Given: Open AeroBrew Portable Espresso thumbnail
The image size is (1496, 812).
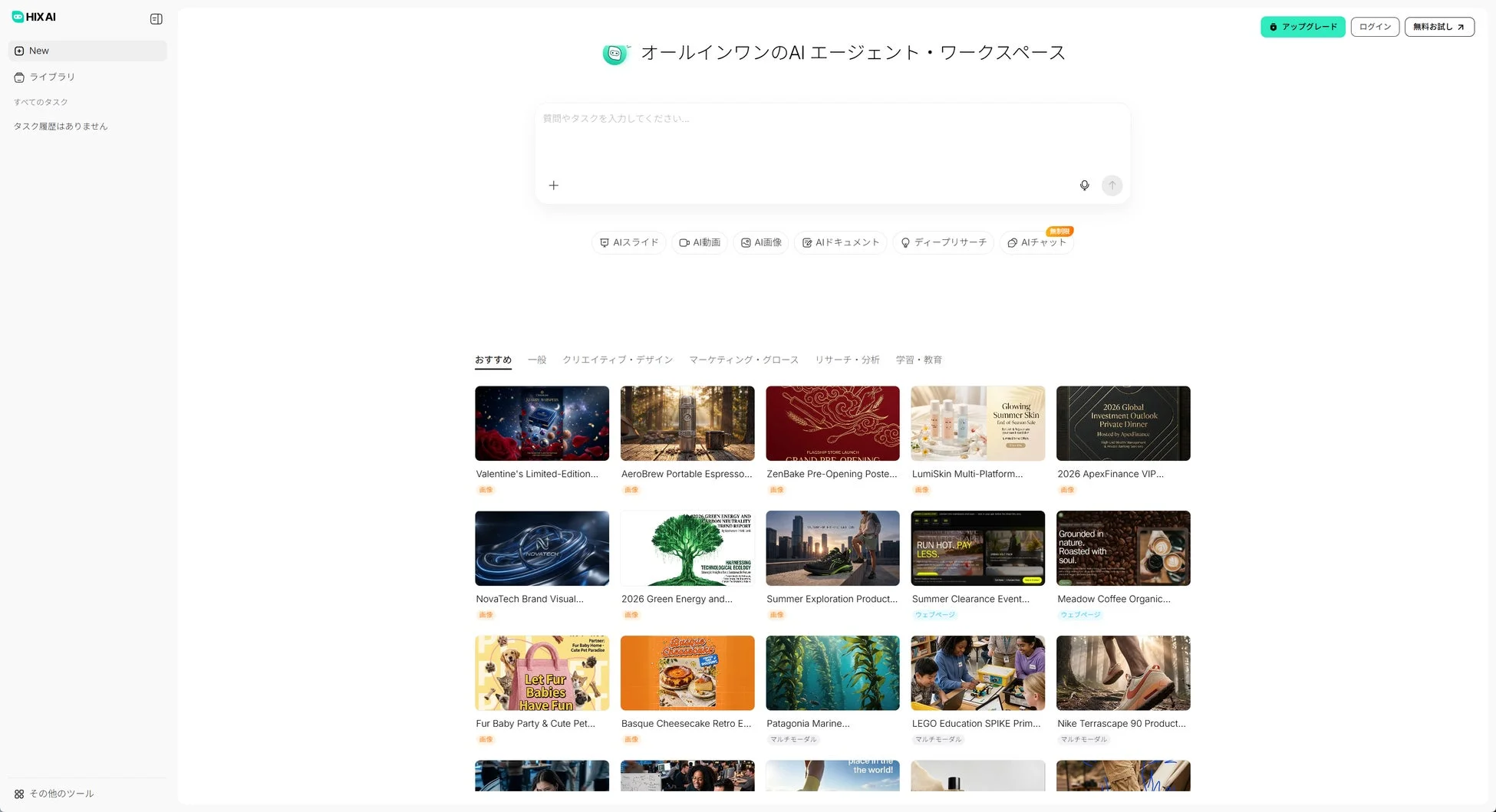Looking at the screenshot, I should pos(687,423).
